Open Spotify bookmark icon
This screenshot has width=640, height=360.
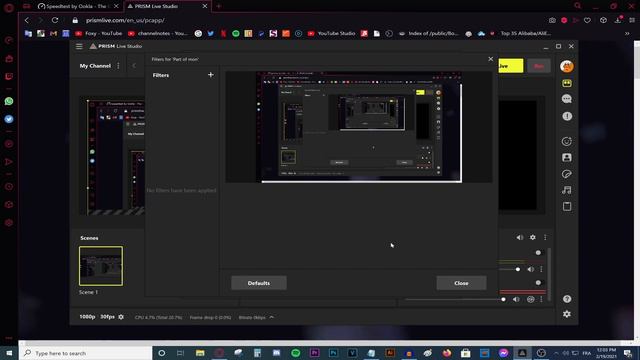[x=236, y=33]
